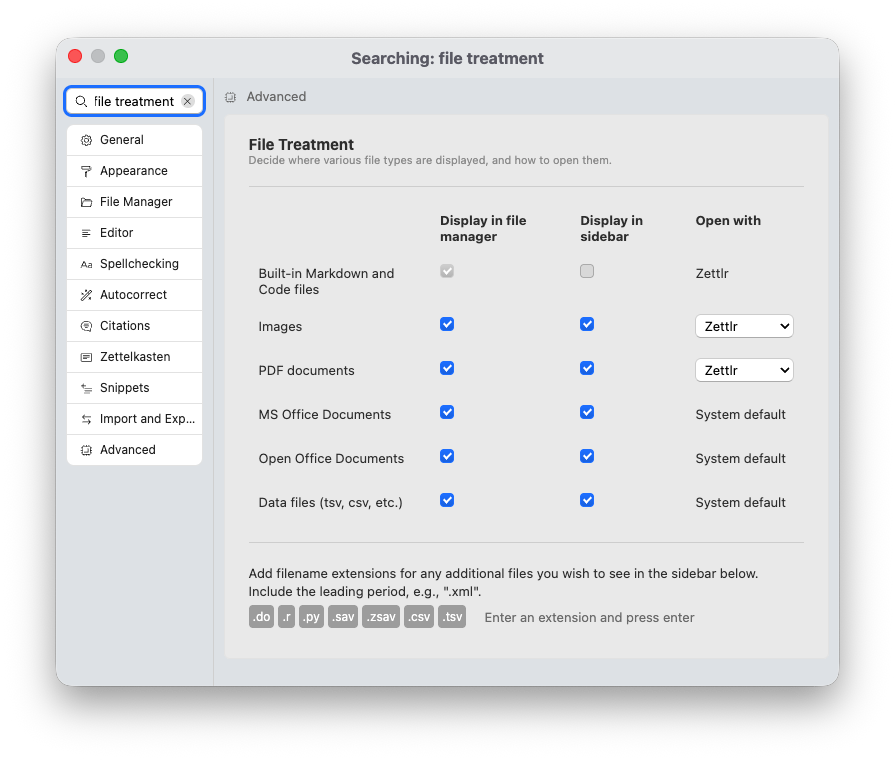Screen dimensions: 895x760
Task: Select the Zettelkasten settings icon
Action: click(86, 356)
